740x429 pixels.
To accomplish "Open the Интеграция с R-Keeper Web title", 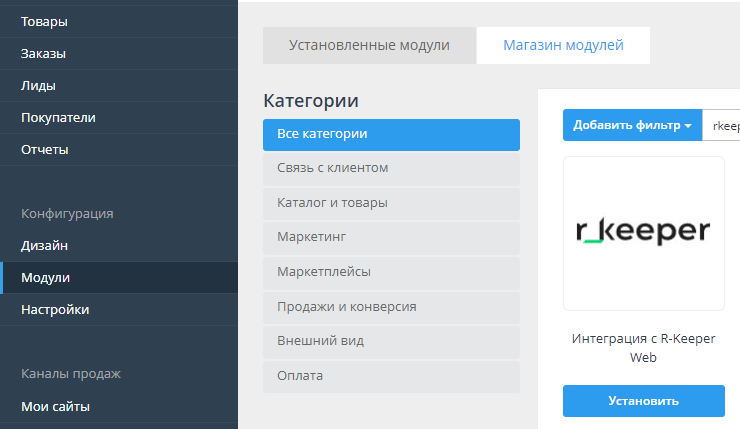I will pyautogui.click(x=643, y=348).
